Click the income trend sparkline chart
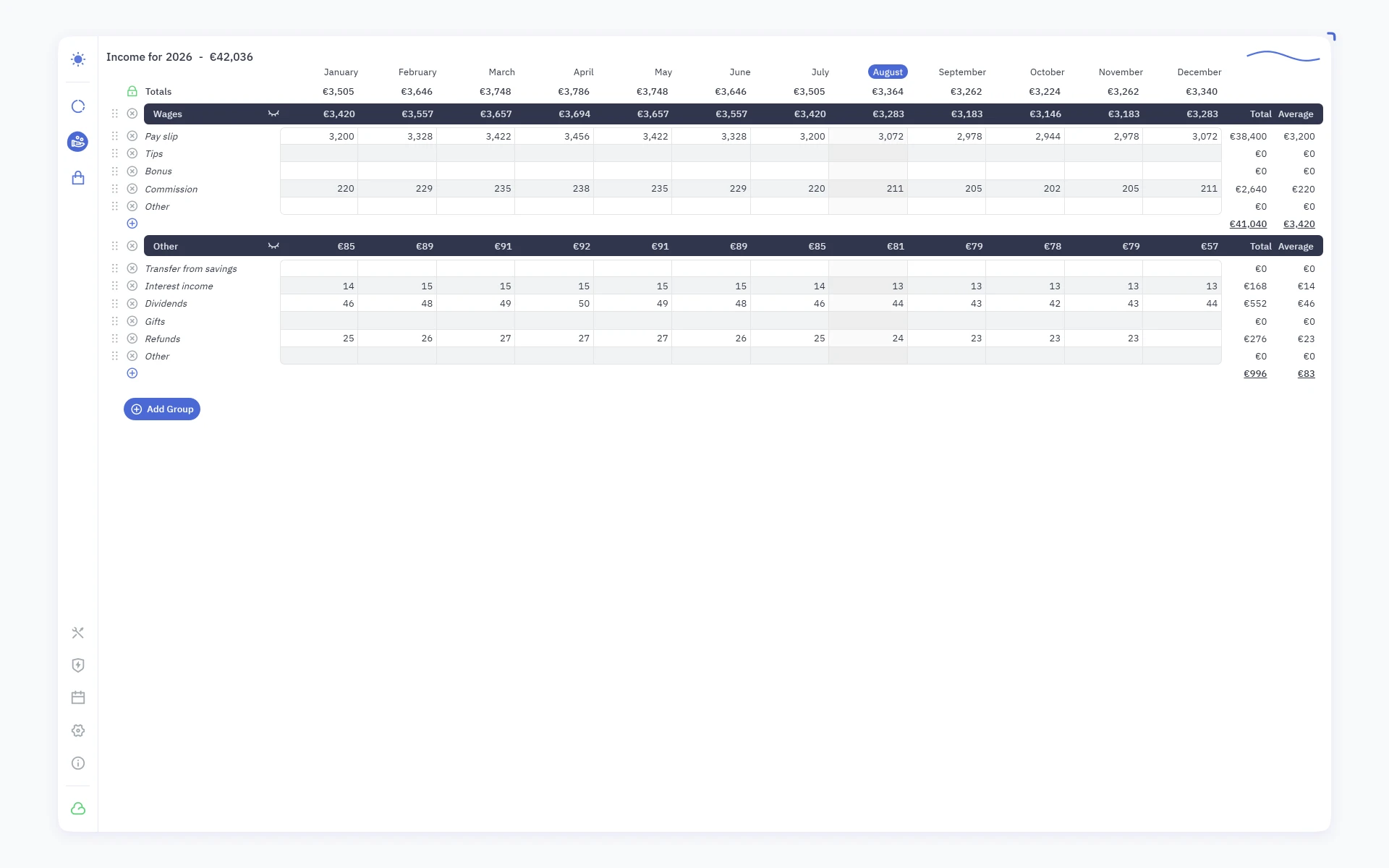1389x868 pixels. click(x=1283, y=56)
